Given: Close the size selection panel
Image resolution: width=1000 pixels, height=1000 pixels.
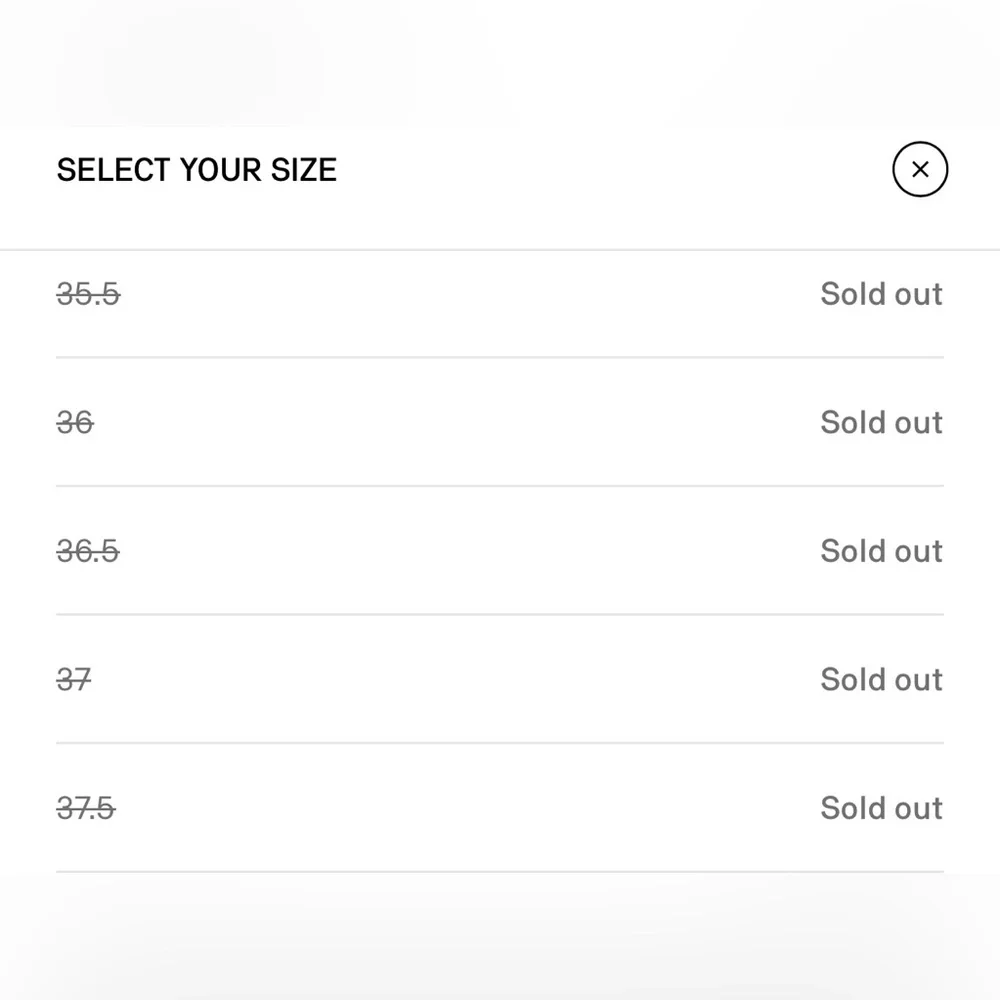Looking at the screenshot, I should (x=920, y=170).
